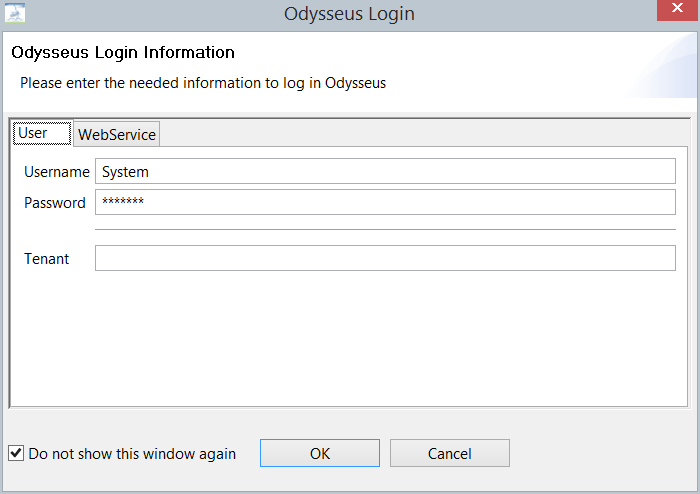The width and height of the screenshot is (700, 494).
Task: Click the separator line above Tenant
Action: (x=385, y=230)
